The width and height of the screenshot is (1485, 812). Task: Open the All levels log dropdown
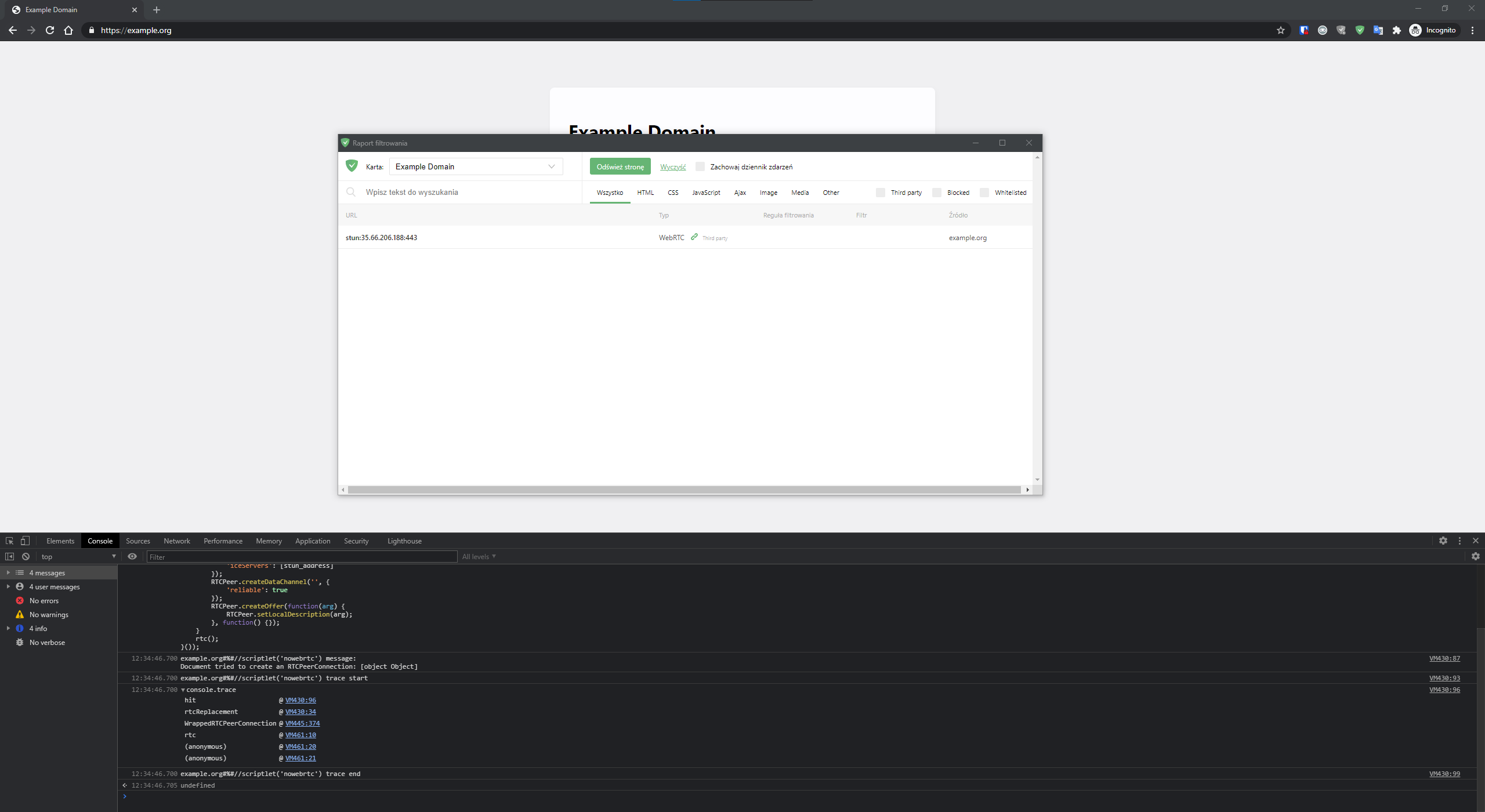click(x=479, y=556)
